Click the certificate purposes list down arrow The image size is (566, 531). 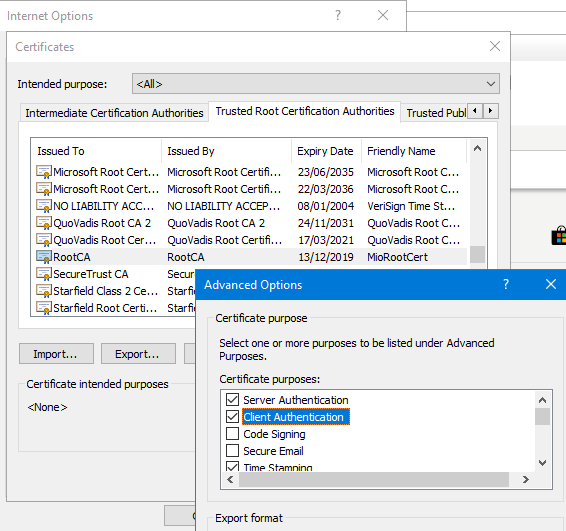click(x=542, y=462)
